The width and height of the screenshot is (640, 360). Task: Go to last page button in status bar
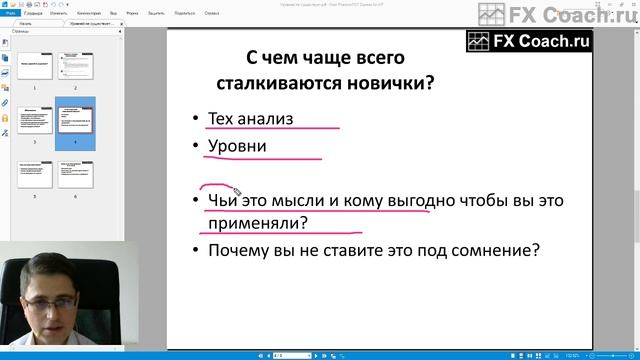pos(324,356)
